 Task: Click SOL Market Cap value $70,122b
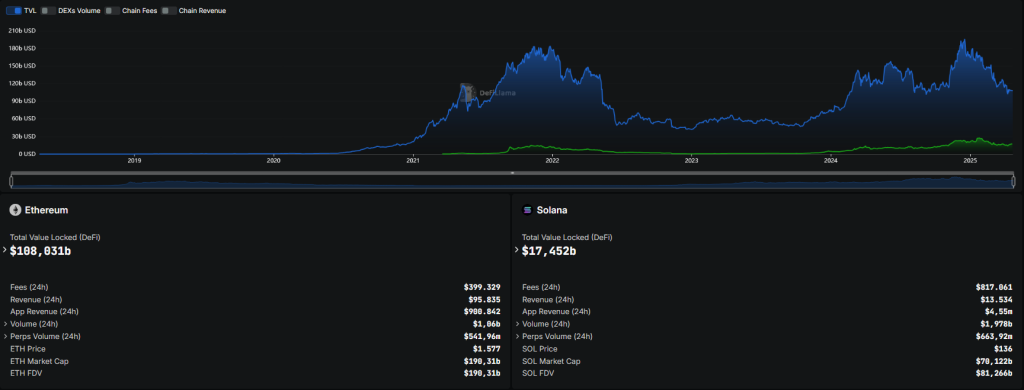coord(994,361)
